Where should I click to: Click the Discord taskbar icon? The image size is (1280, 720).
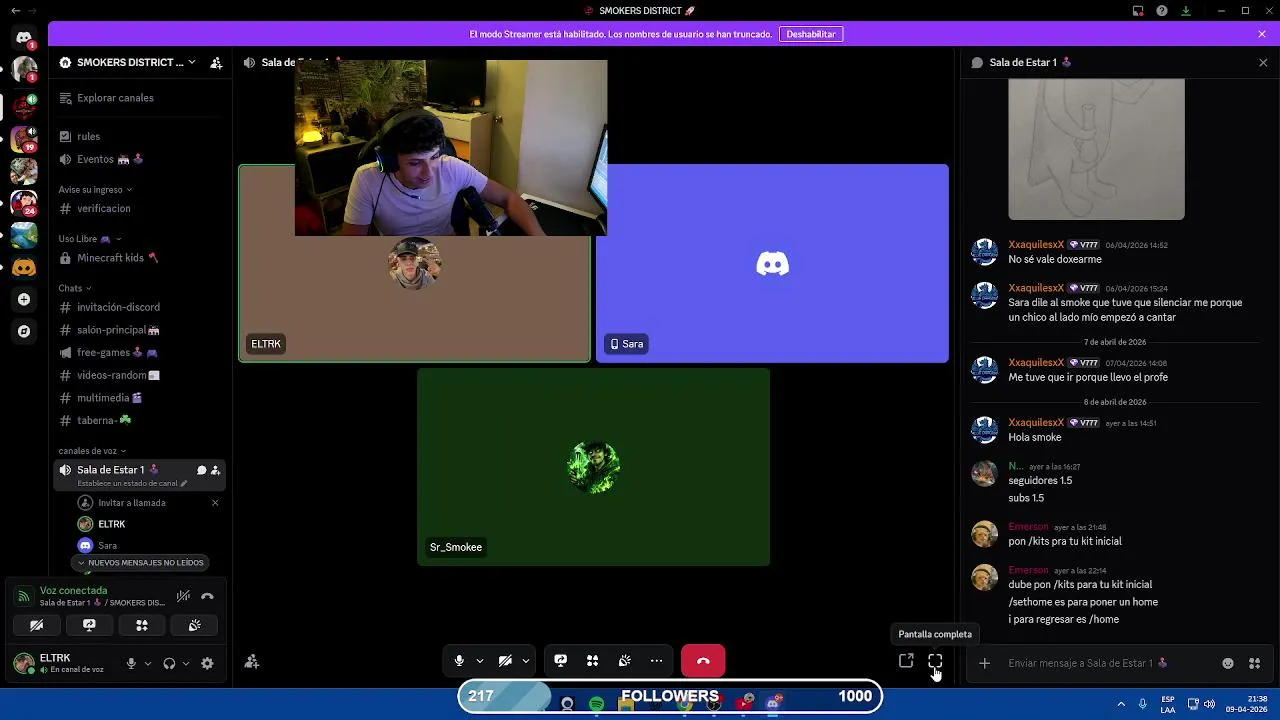(772, 704)
